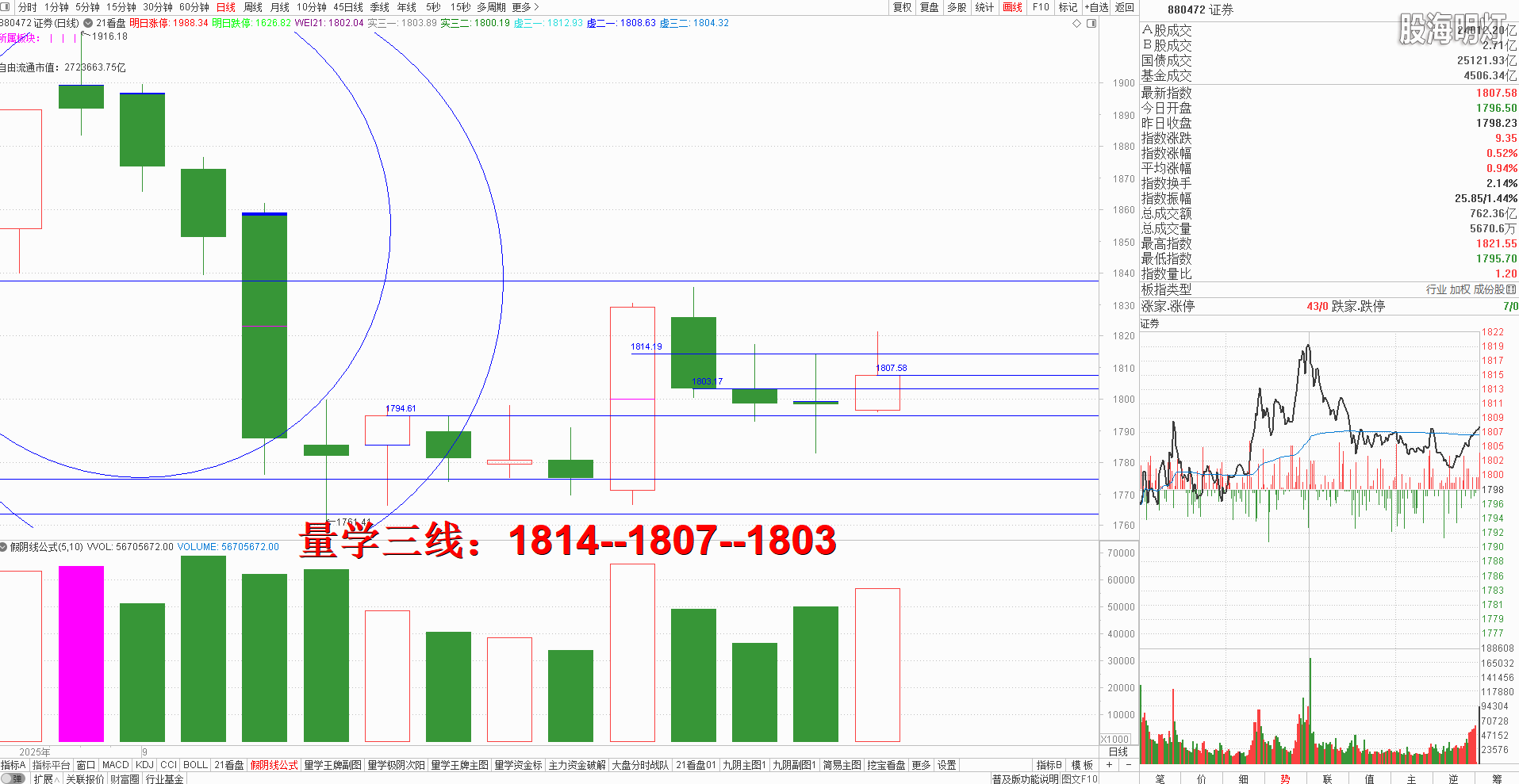
Task: Select the 量学极阴次阳 indicator tab
Action: tap(397, 765)
